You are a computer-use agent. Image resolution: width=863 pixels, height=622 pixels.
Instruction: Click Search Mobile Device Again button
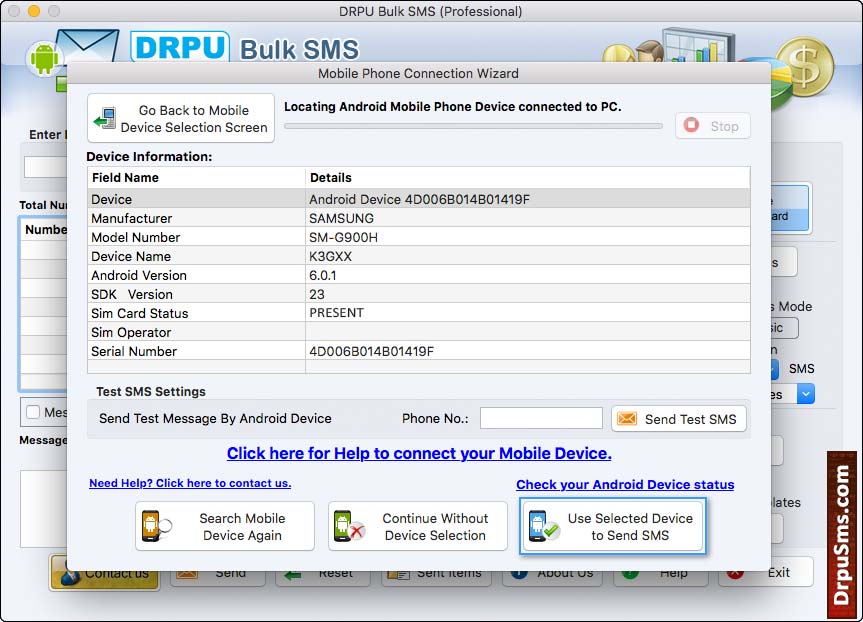pos(225,526)
